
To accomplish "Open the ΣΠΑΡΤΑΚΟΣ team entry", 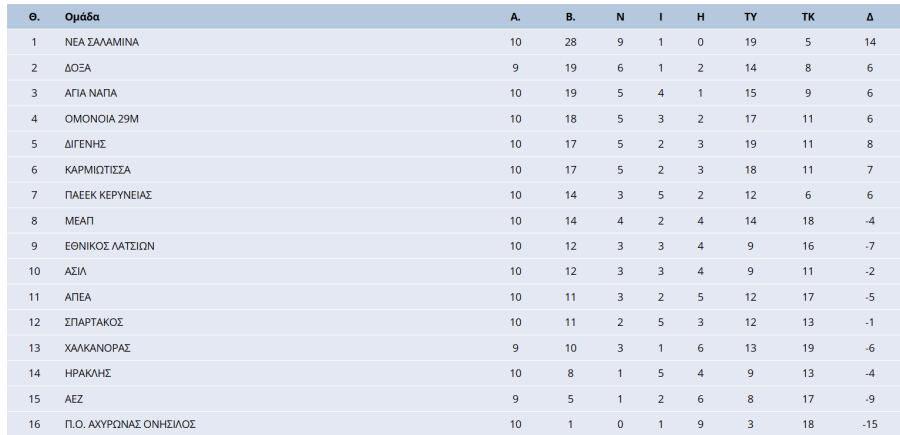I will pos(92,322).
